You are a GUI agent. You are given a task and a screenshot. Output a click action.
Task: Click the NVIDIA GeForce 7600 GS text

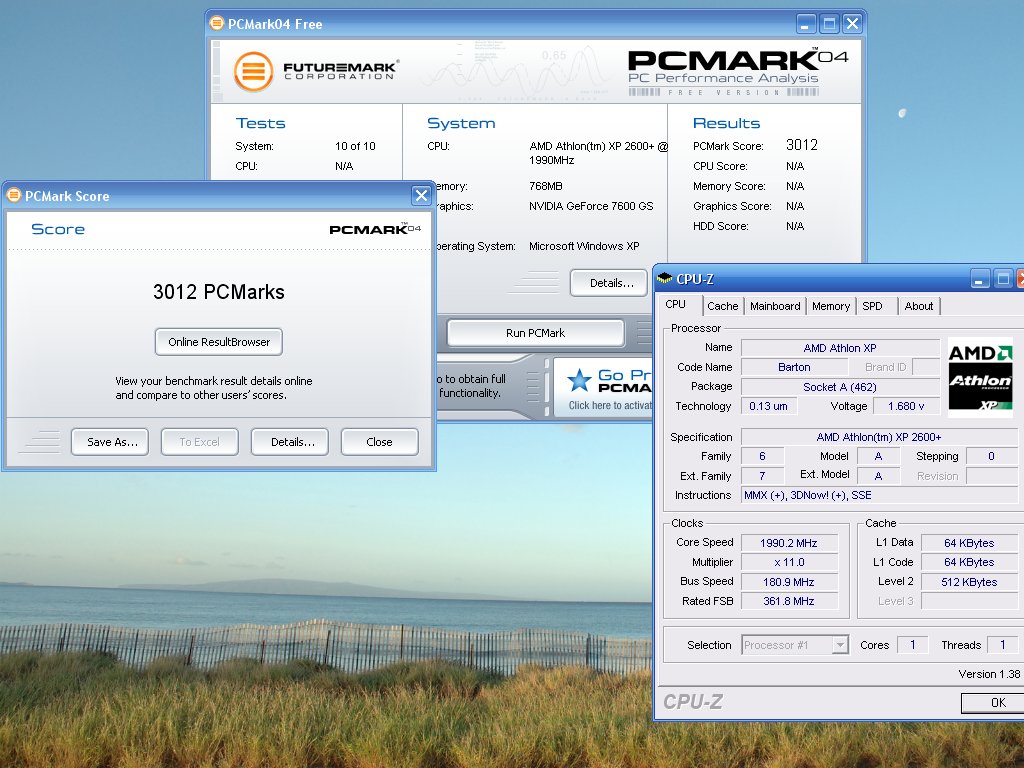[x=591, y=206]
